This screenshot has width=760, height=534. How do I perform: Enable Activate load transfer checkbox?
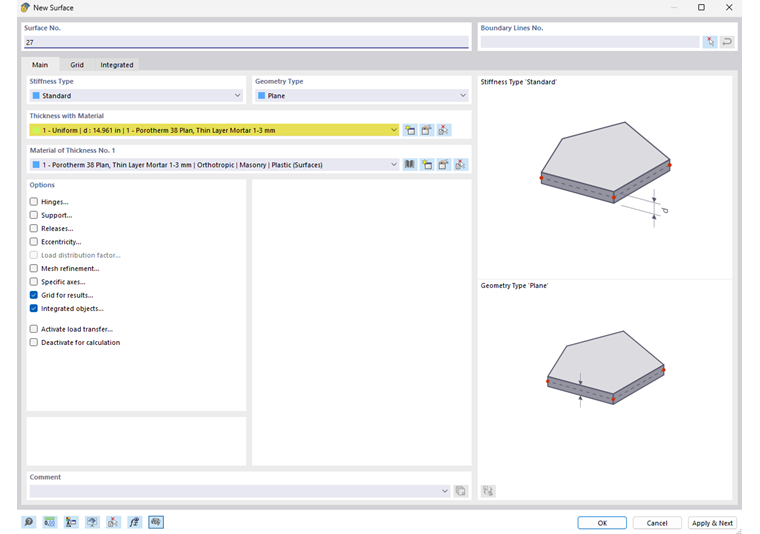point(33,329)
